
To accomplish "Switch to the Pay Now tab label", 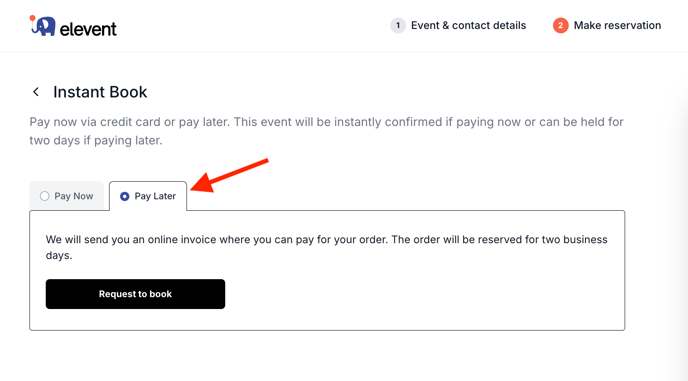I will 74,196.
